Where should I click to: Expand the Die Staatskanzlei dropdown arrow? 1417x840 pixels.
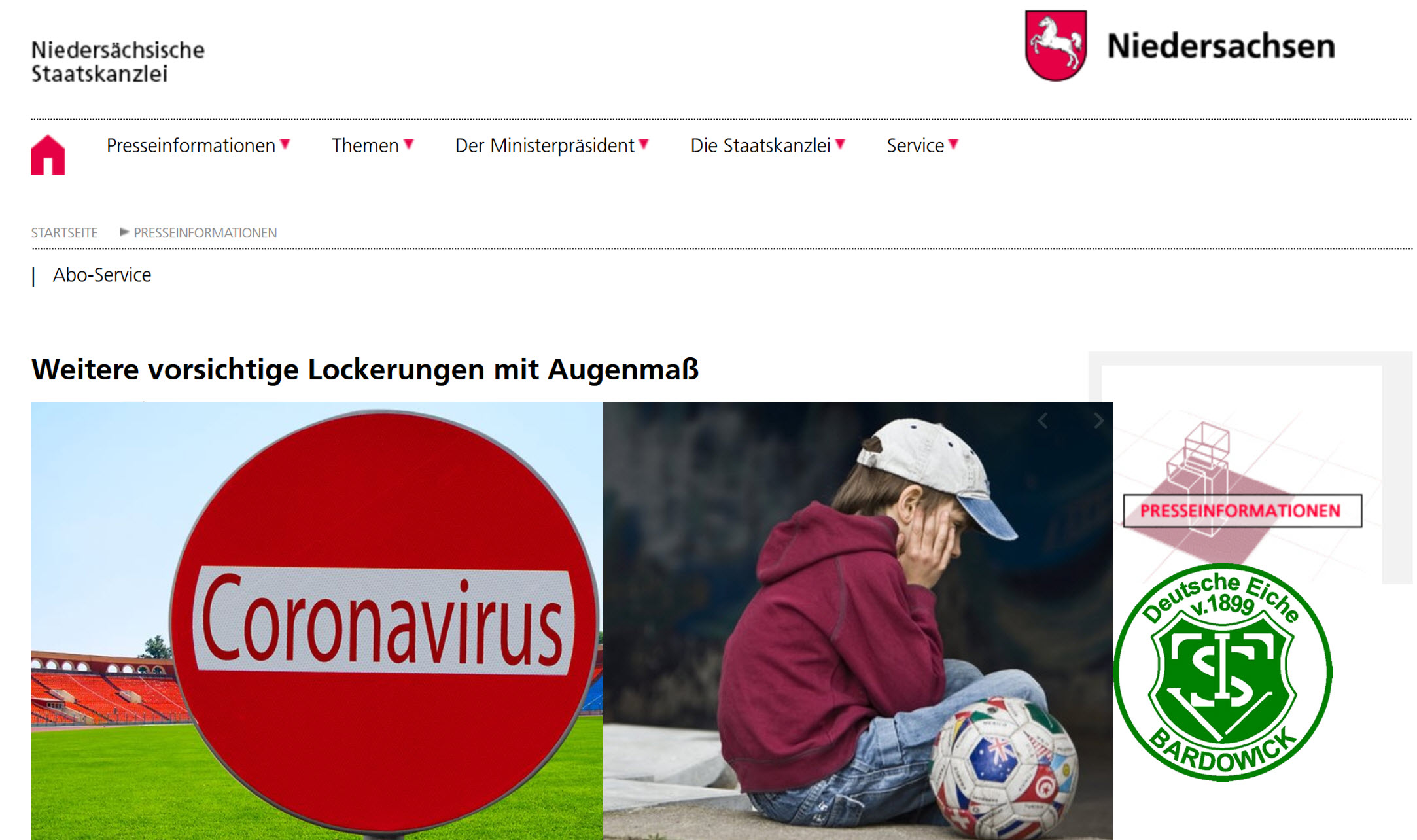click(x=841, y=145)
